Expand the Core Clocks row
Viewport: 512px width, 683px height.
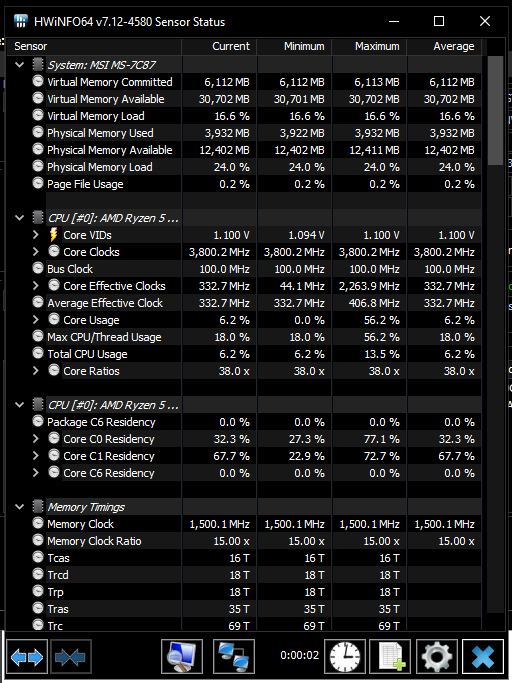pyautogui.click(x=36, y=251)
